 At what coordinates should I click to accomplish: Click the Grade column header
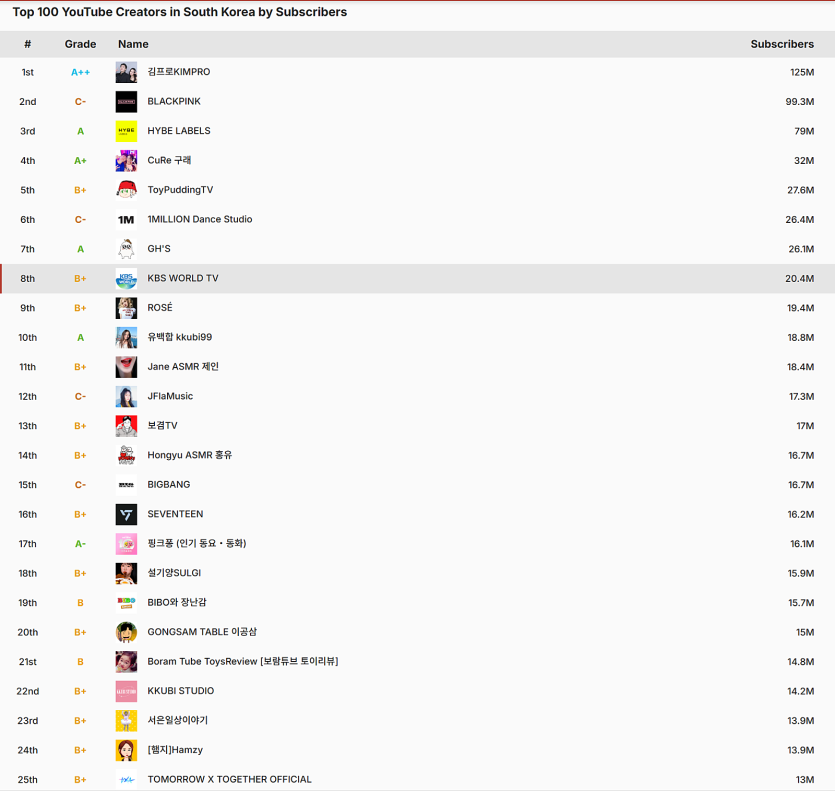[80, 44]
